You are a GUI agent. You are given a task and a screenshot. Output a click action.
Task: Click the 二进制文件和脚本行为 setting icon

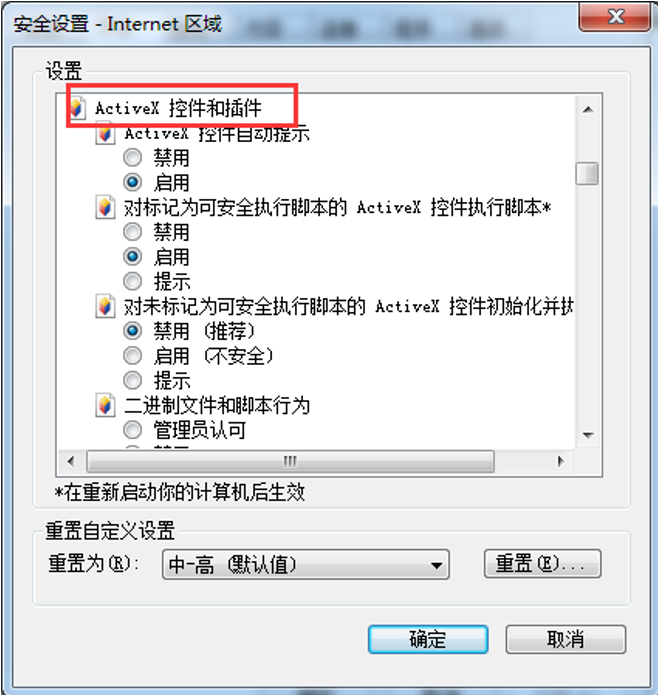pyautogui.click(x=105, y=405)
